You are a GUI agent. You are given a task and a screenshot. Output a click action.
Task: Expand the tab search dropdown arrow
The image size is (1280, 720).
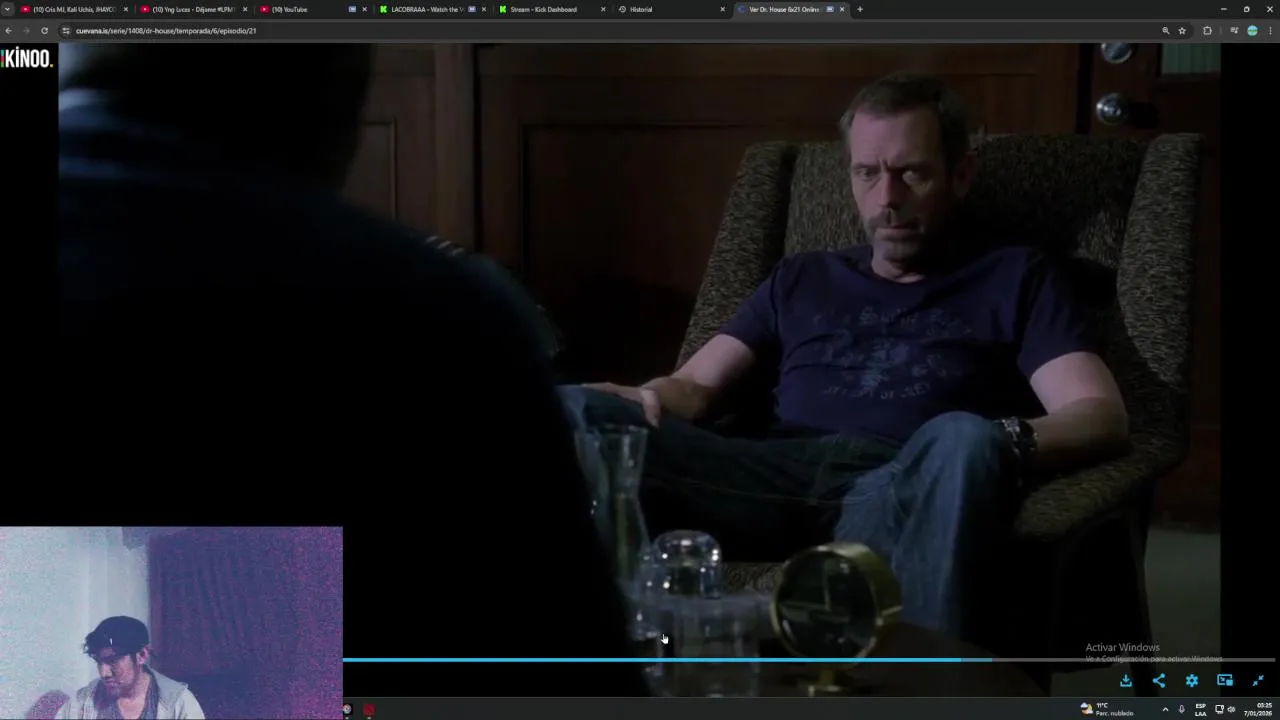click(x=7, y=9)
